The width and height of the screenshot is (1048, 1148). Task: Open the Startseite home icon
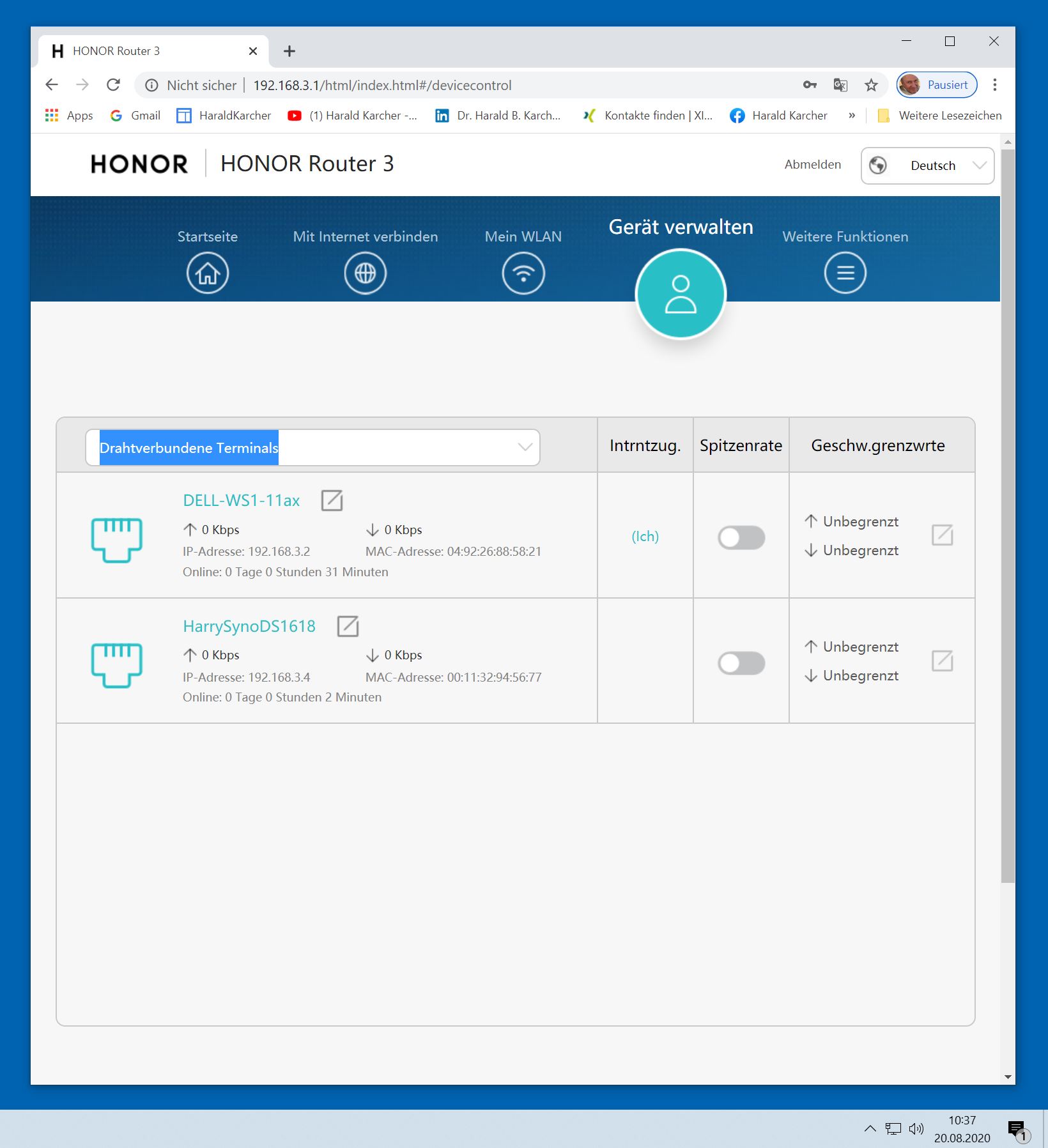[208, 273]
